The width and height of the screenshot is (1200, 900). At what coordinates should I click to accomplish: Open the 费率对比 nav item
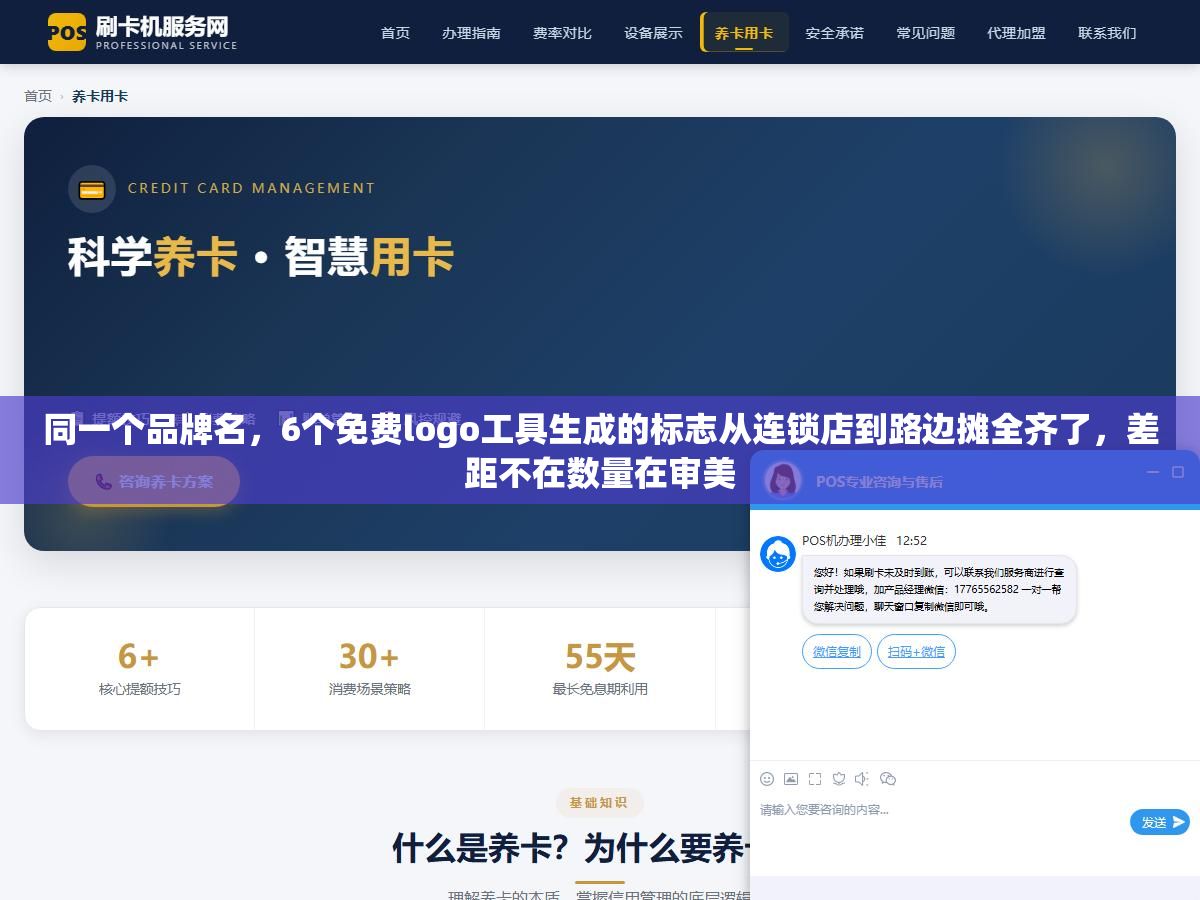562,33
